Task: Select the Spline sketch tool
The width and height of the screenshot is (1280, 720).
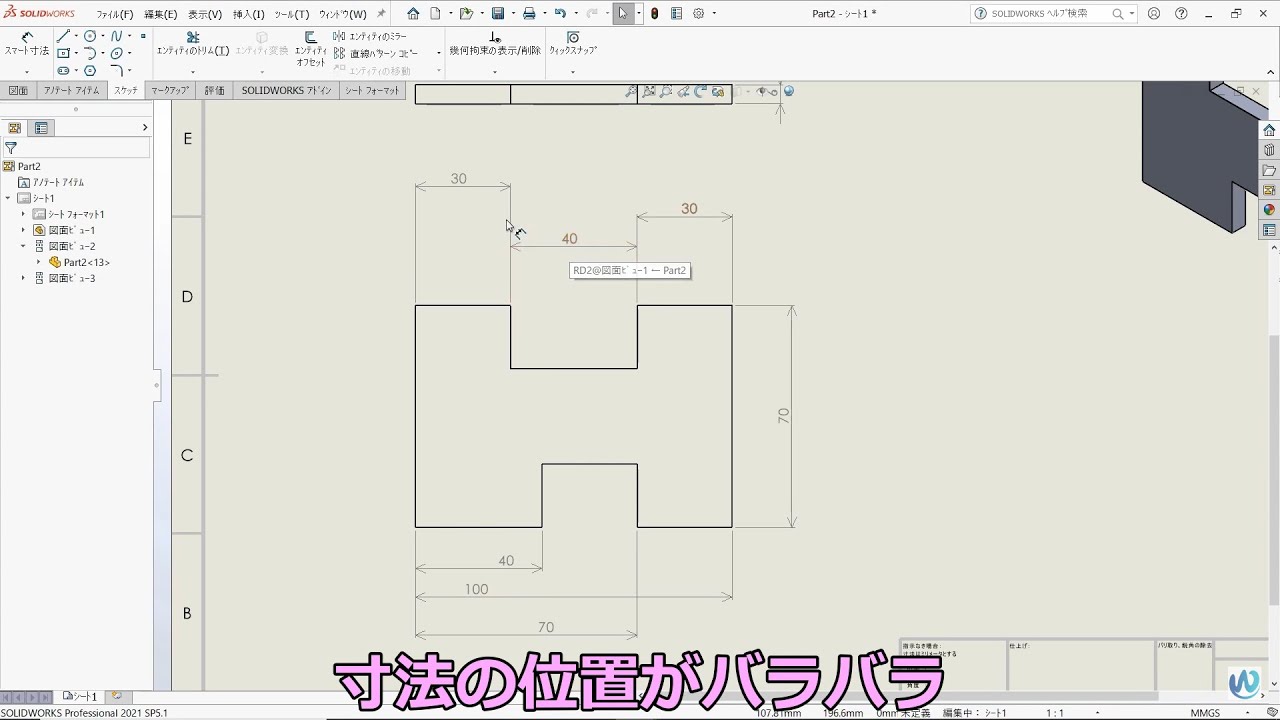Action: pos(116,36)
